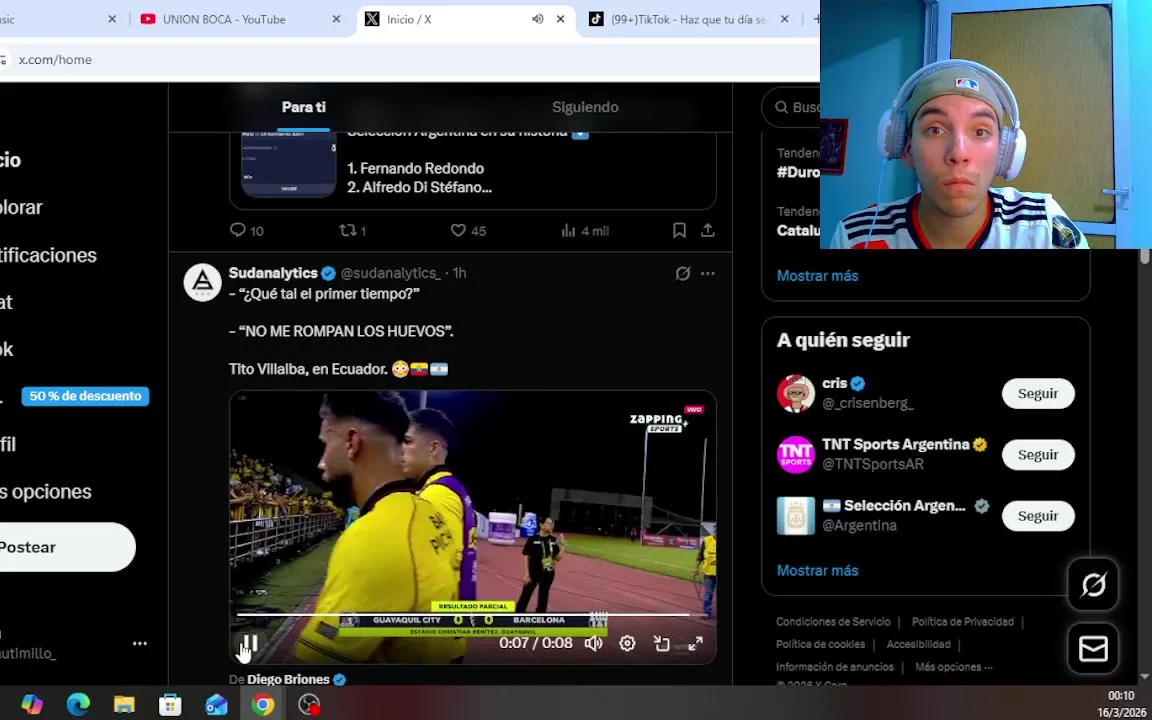Image resolution: width=1152 pixels, height=720 pixels.
Task: Open Política de cookies link
Action: 820,644
